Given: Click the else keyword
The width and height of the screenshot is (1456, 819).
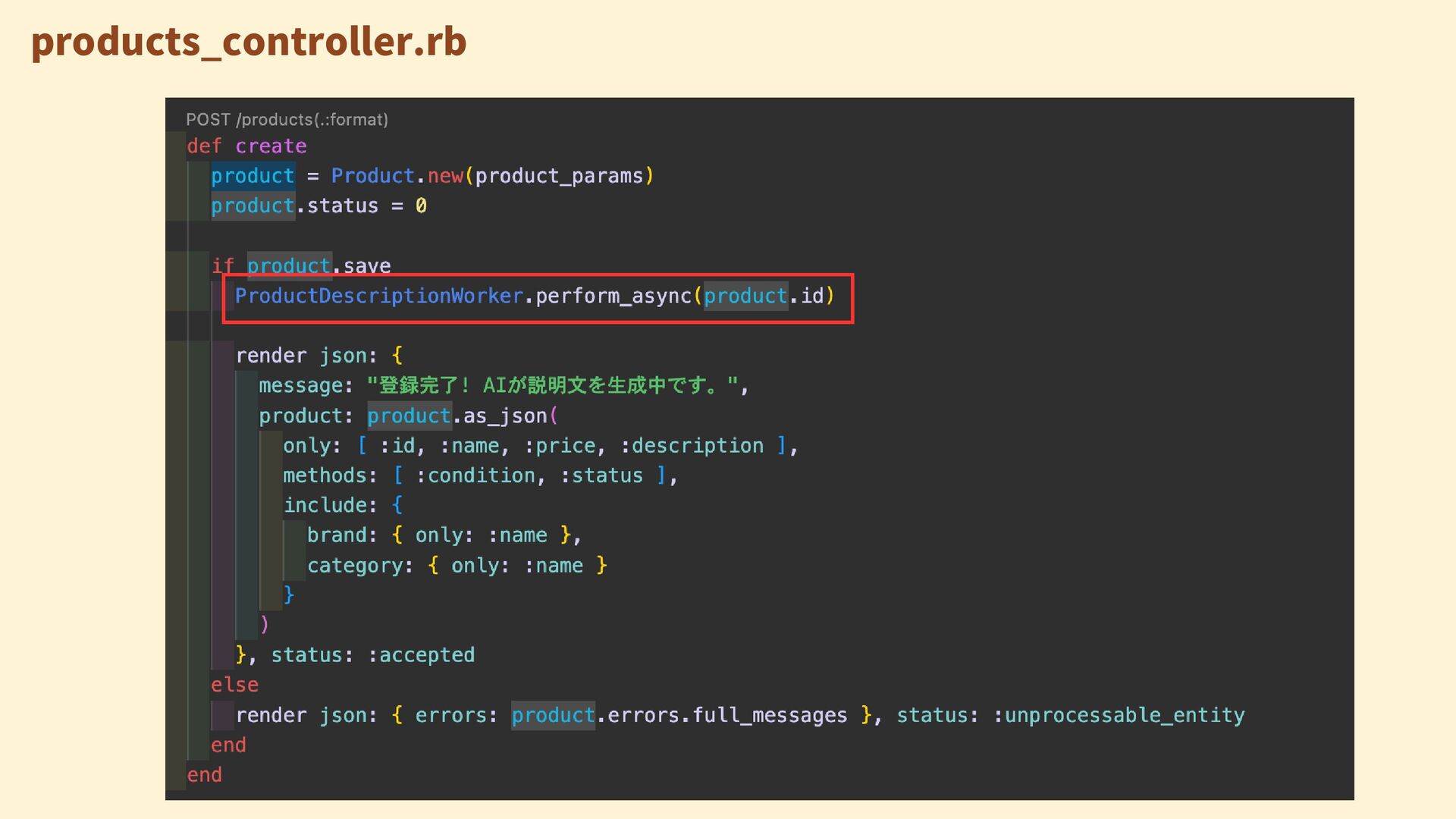Looking at the screenshot, I should [234, 685].
